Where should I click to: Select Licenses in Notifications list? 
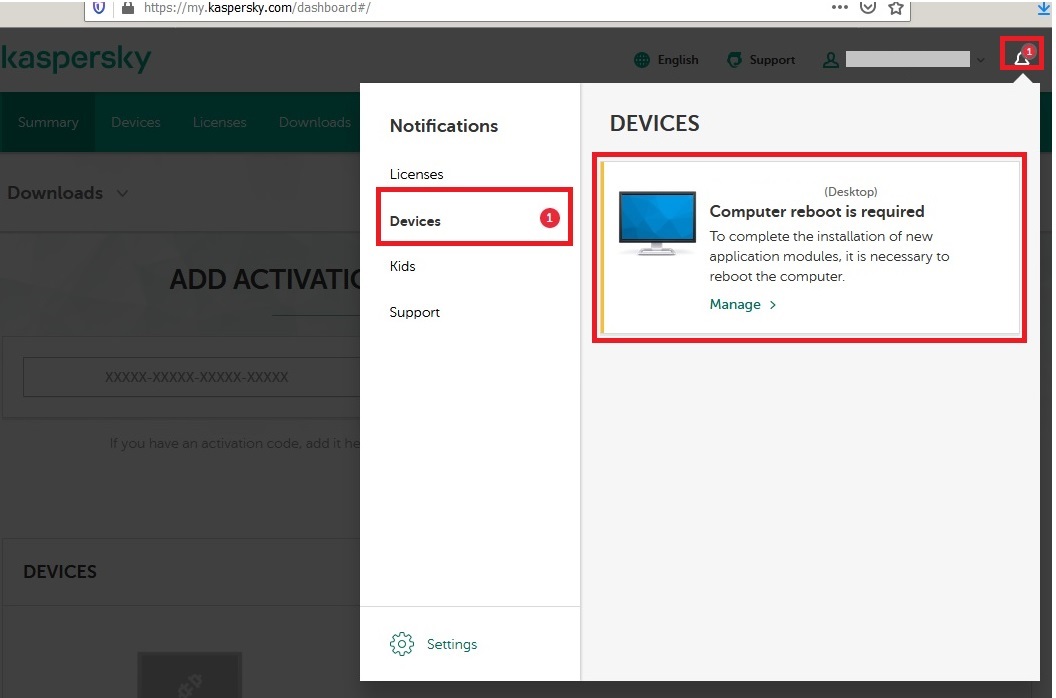(416, 174)
